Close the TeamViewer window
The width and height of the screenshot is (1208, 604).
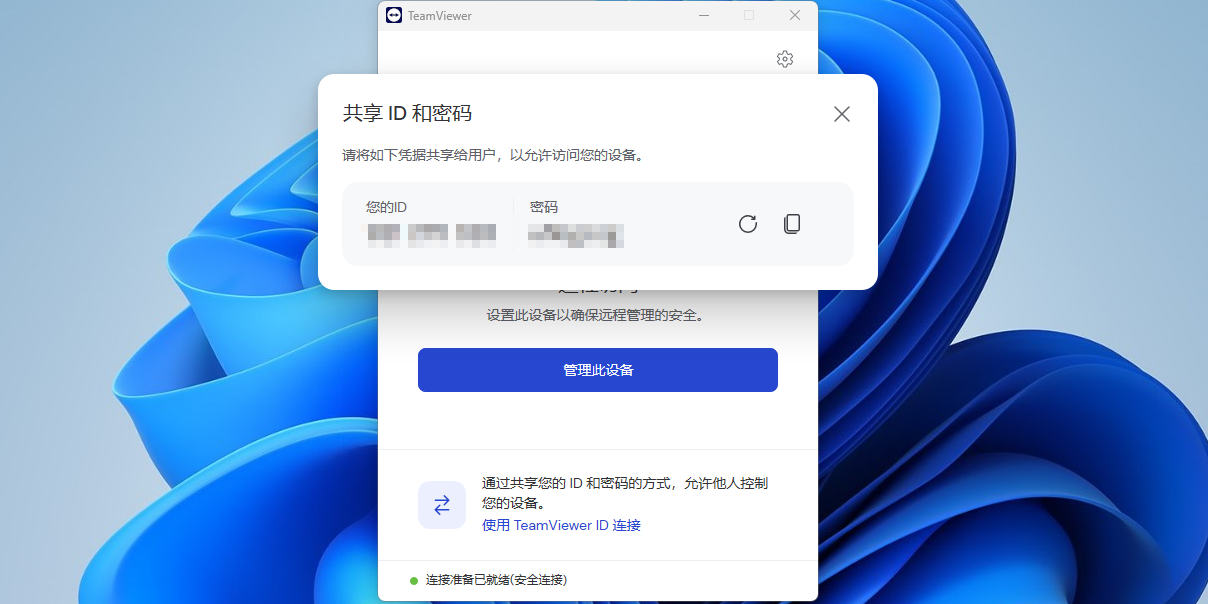(x=794, y=15)
